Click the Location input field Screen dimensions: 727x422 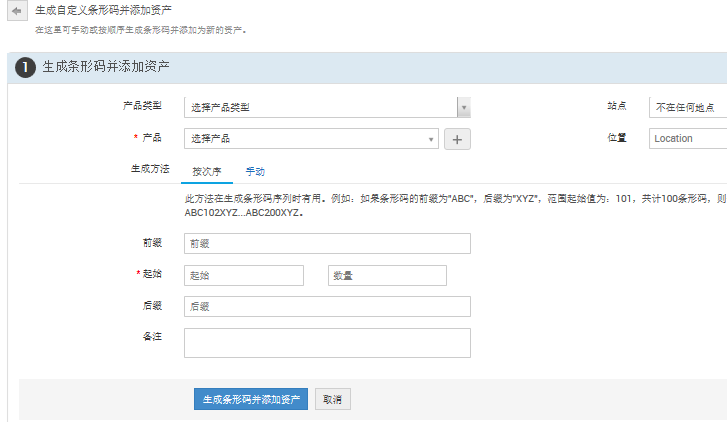(x=689, y=138)
